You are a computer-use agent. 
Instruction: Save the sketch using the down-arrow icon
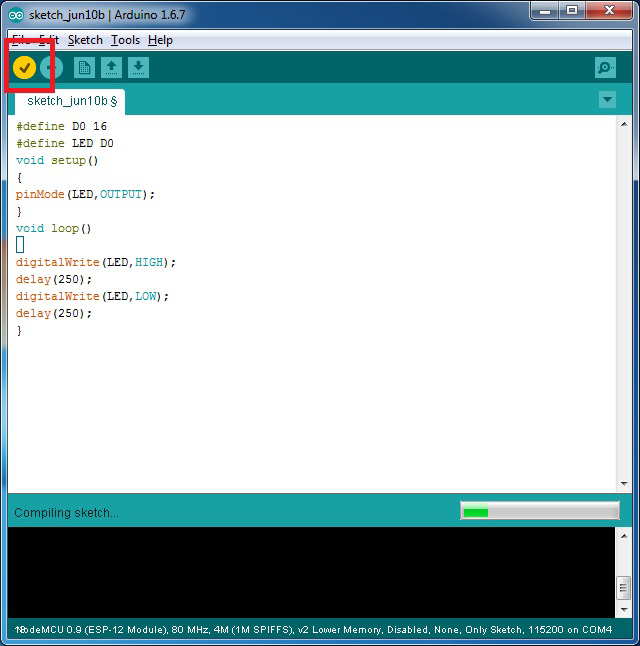[x=139, y=67]
